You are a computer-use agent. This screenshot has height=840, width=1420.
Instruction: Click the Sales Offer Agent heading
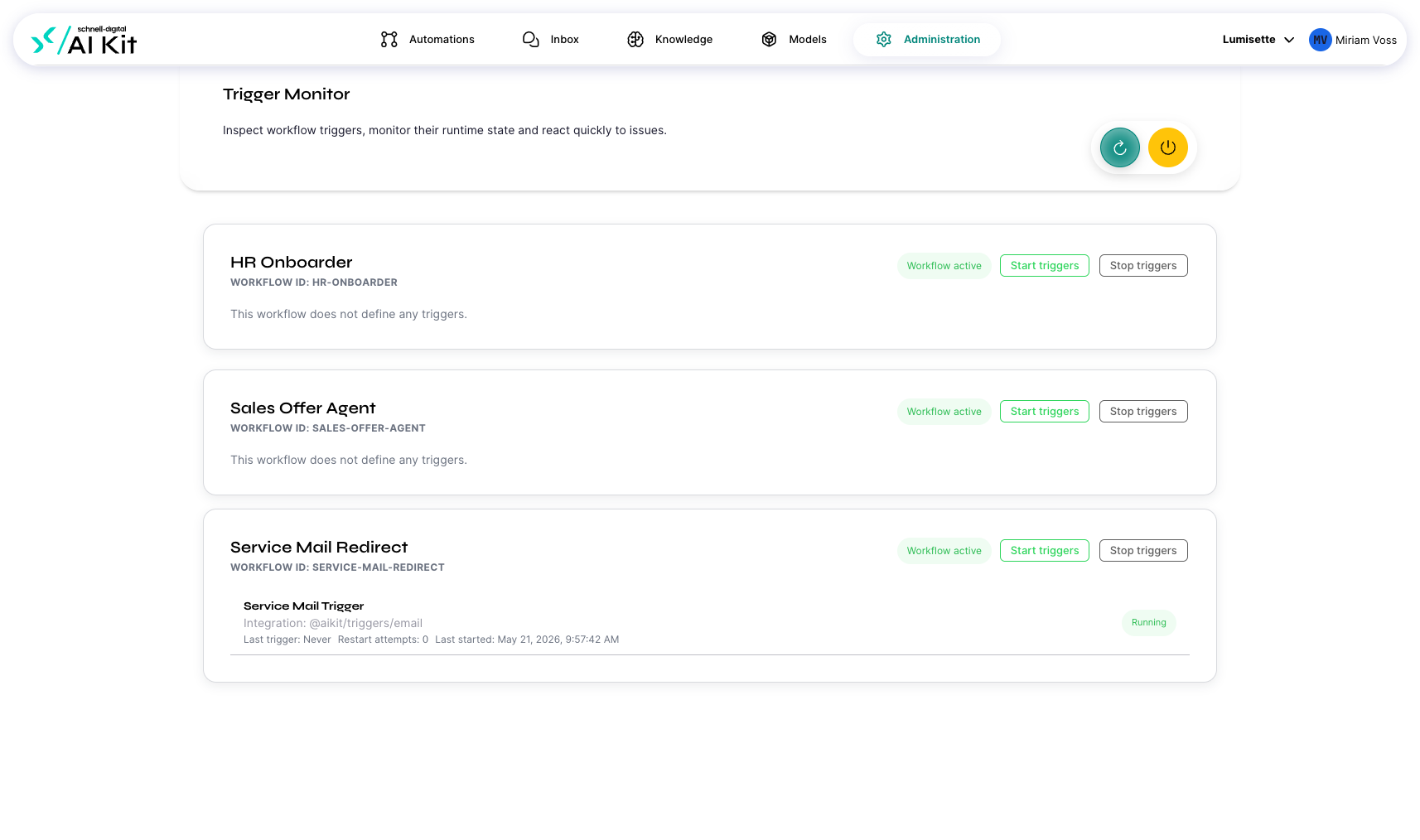coord(303,408)
